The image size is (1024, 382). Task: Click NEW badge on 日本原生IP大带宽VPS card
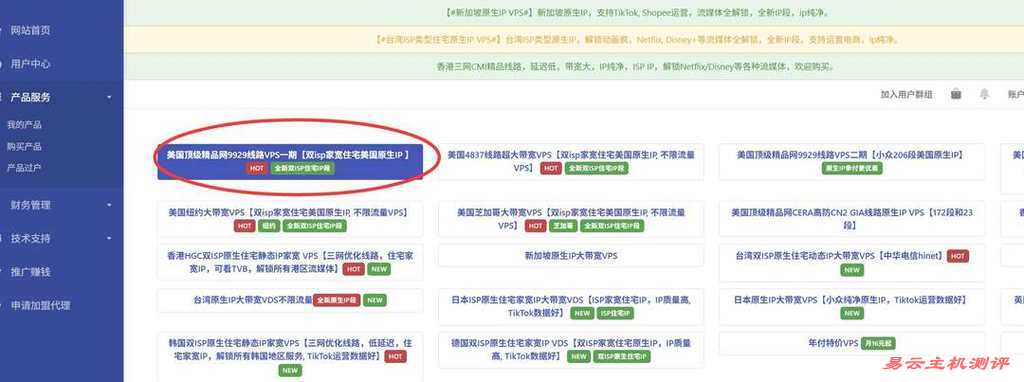coord(852,313)
